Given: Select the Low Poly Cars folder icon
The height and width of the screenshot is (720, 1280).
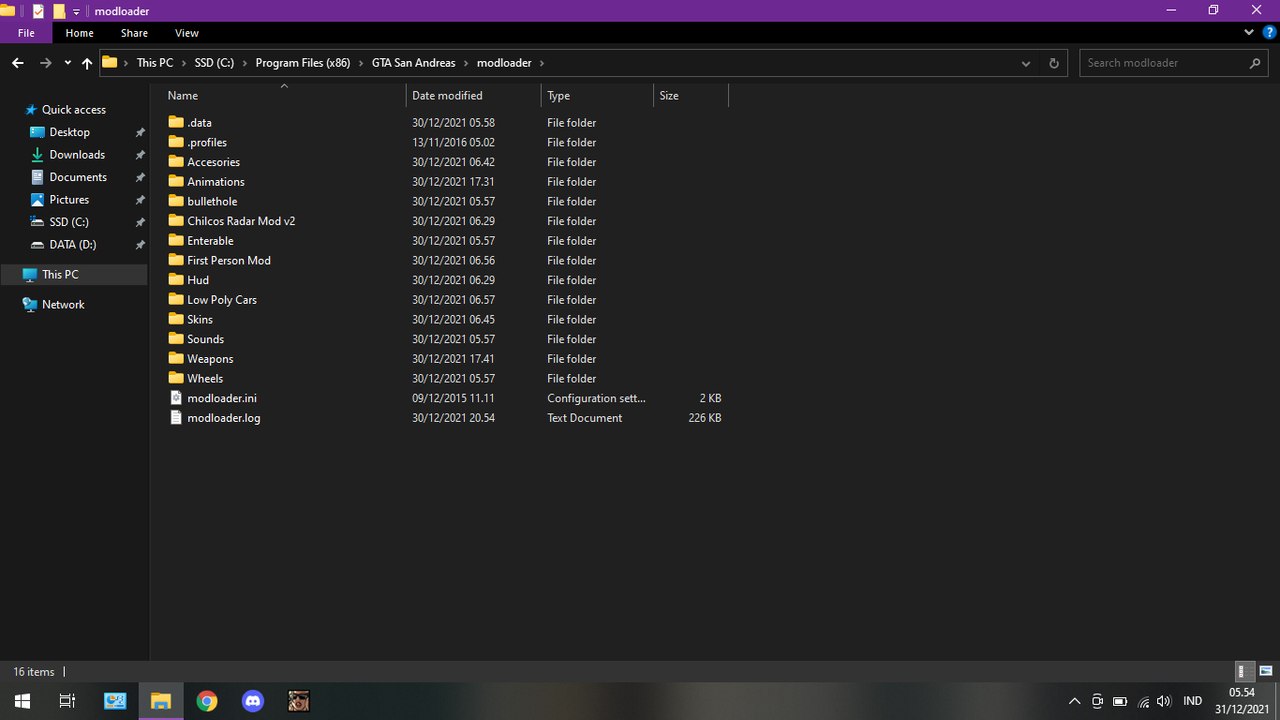Looking at the screenshot, I should [x=176, y=299].
